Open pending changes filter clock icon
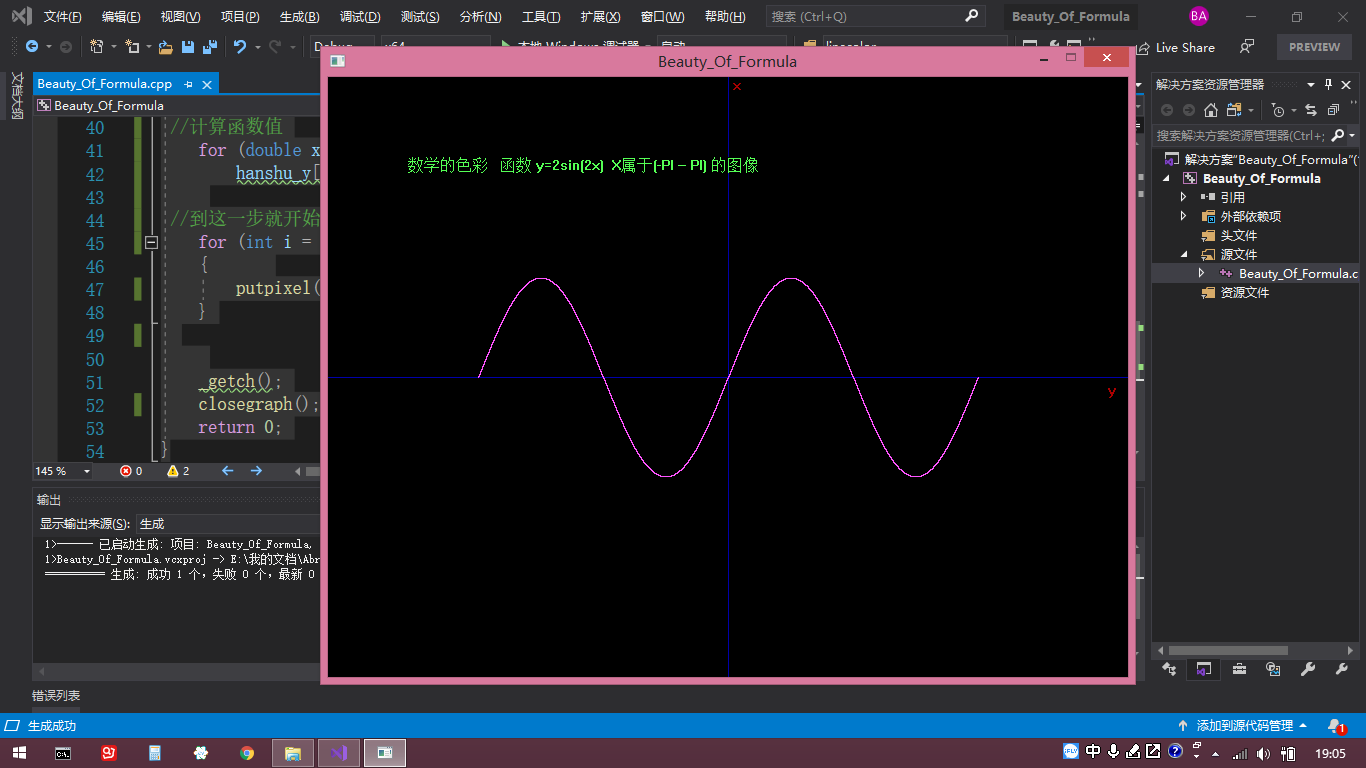The width and height of the screenshot is (1366, 768). coord(1277,110)
